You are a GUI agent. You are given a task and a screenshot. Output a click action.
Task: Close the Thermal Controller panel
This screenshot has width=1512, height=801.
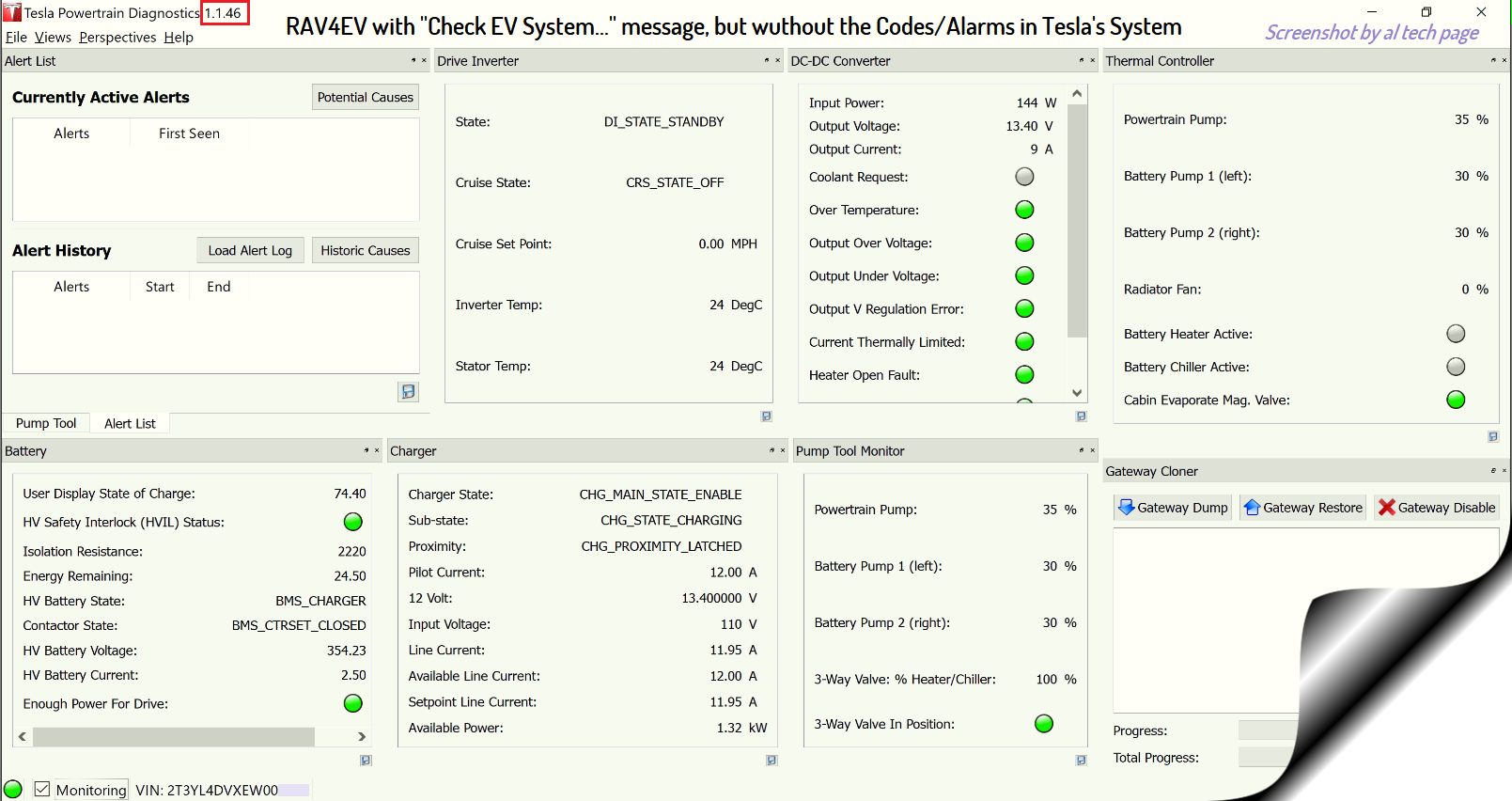[x=1504, y=61]
